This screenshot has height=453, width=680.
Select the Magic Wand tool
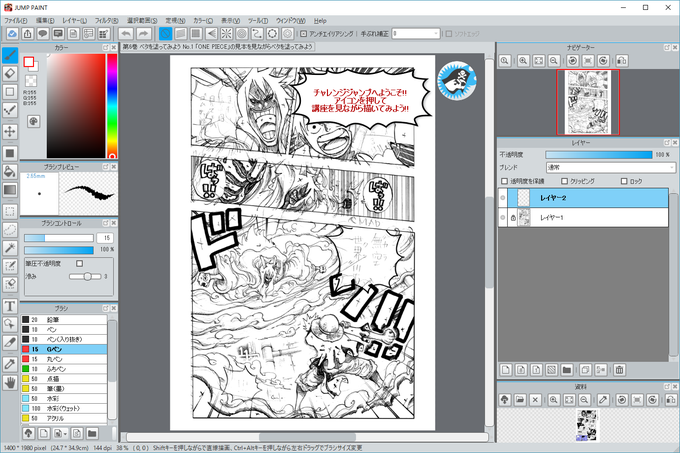coord(10,248)
